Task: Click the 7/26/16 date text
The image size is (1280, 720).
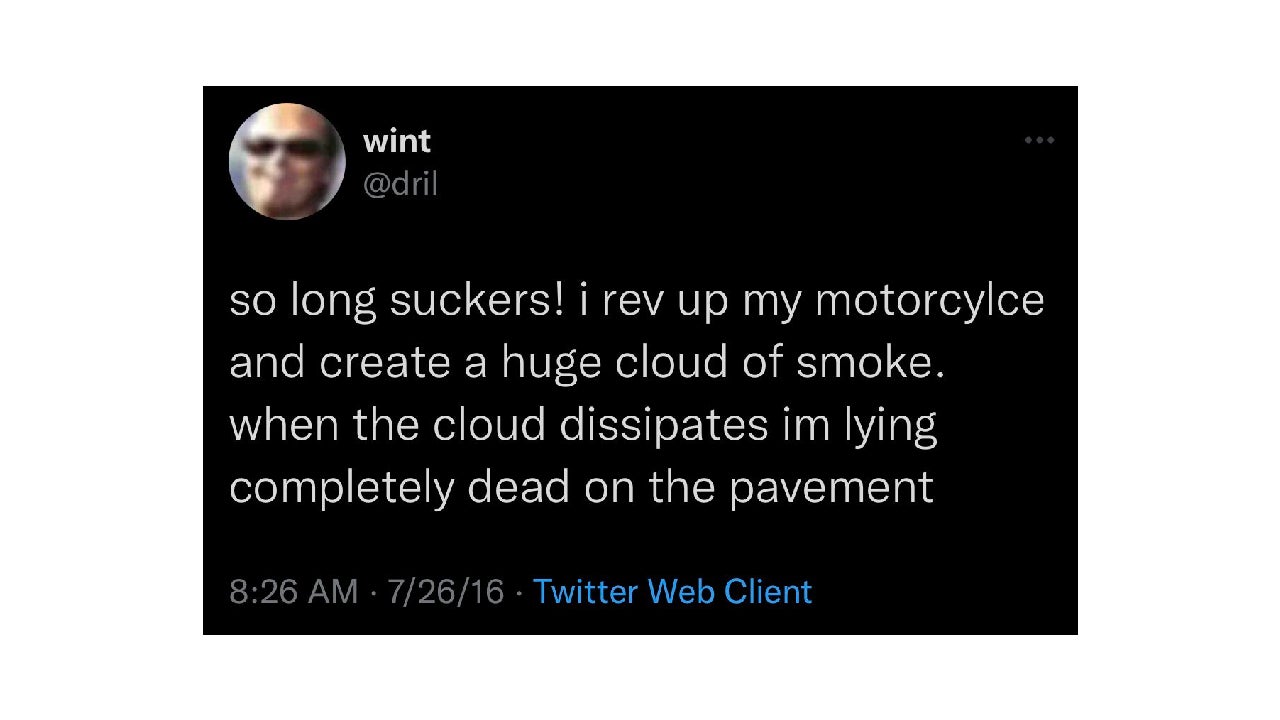Action: pos(444,592)
